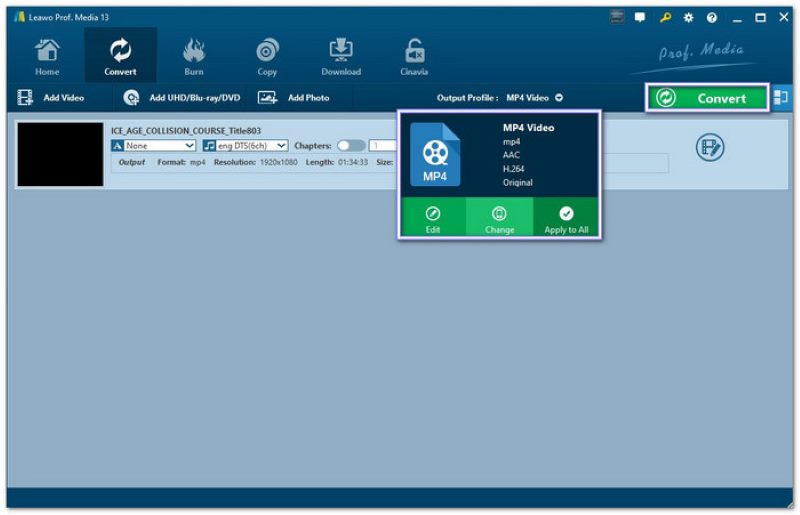Viewport: 800px width, 515px height.
Task: Click the feedback speech bubble icon
Action: 640,18
